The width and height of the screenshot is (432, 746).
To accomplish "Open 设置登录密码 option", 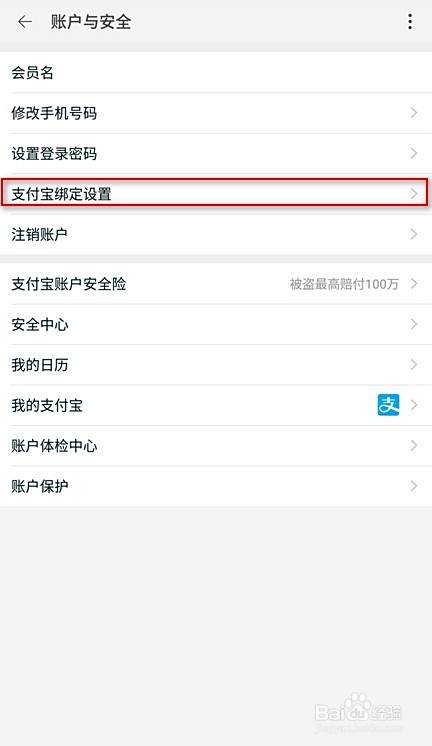I will [216, 154].
